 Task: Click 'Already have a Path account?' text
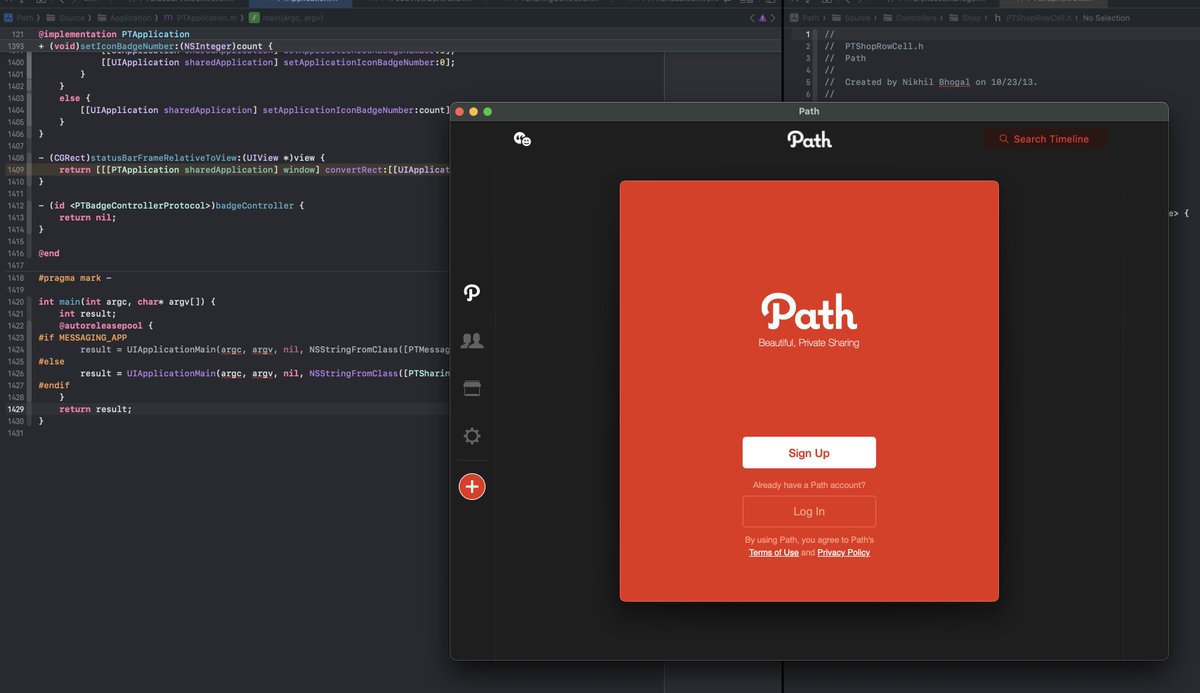click(809, 485)
